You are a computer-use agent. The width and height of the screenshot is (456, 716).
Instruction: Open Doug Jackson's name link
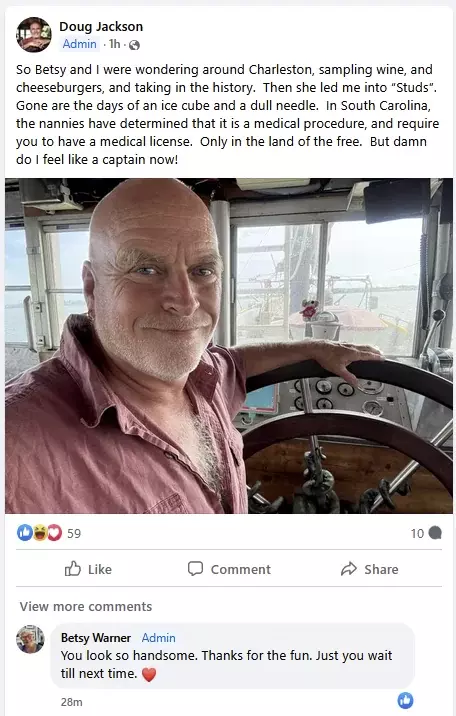101,26
